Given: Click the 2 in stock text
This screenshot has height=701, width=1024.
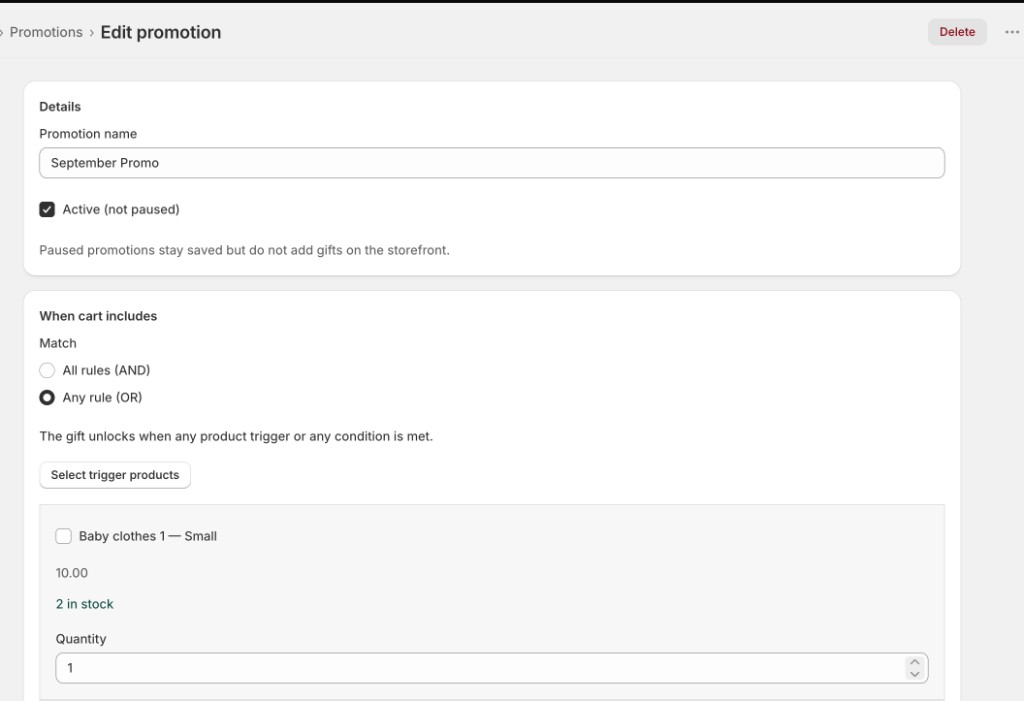Looking at the screenshot, I should click(84, 604).
